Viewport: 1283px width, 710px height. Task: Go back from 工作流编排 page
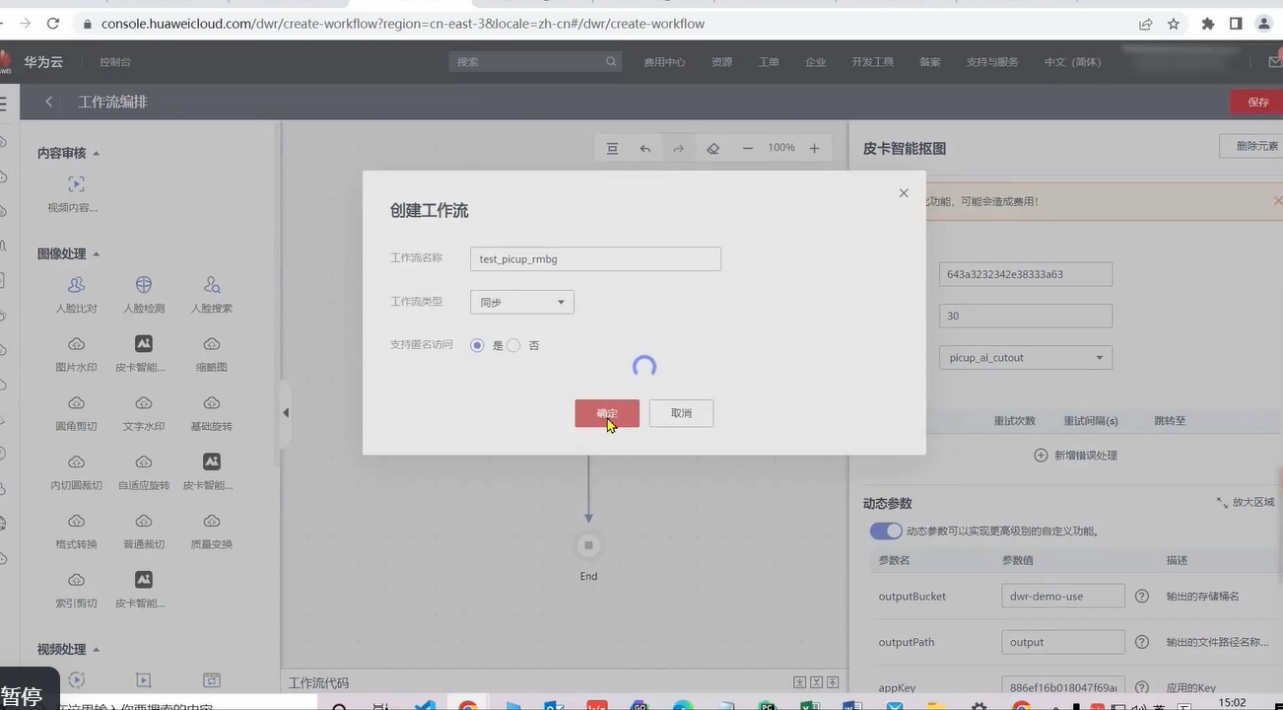49,102
